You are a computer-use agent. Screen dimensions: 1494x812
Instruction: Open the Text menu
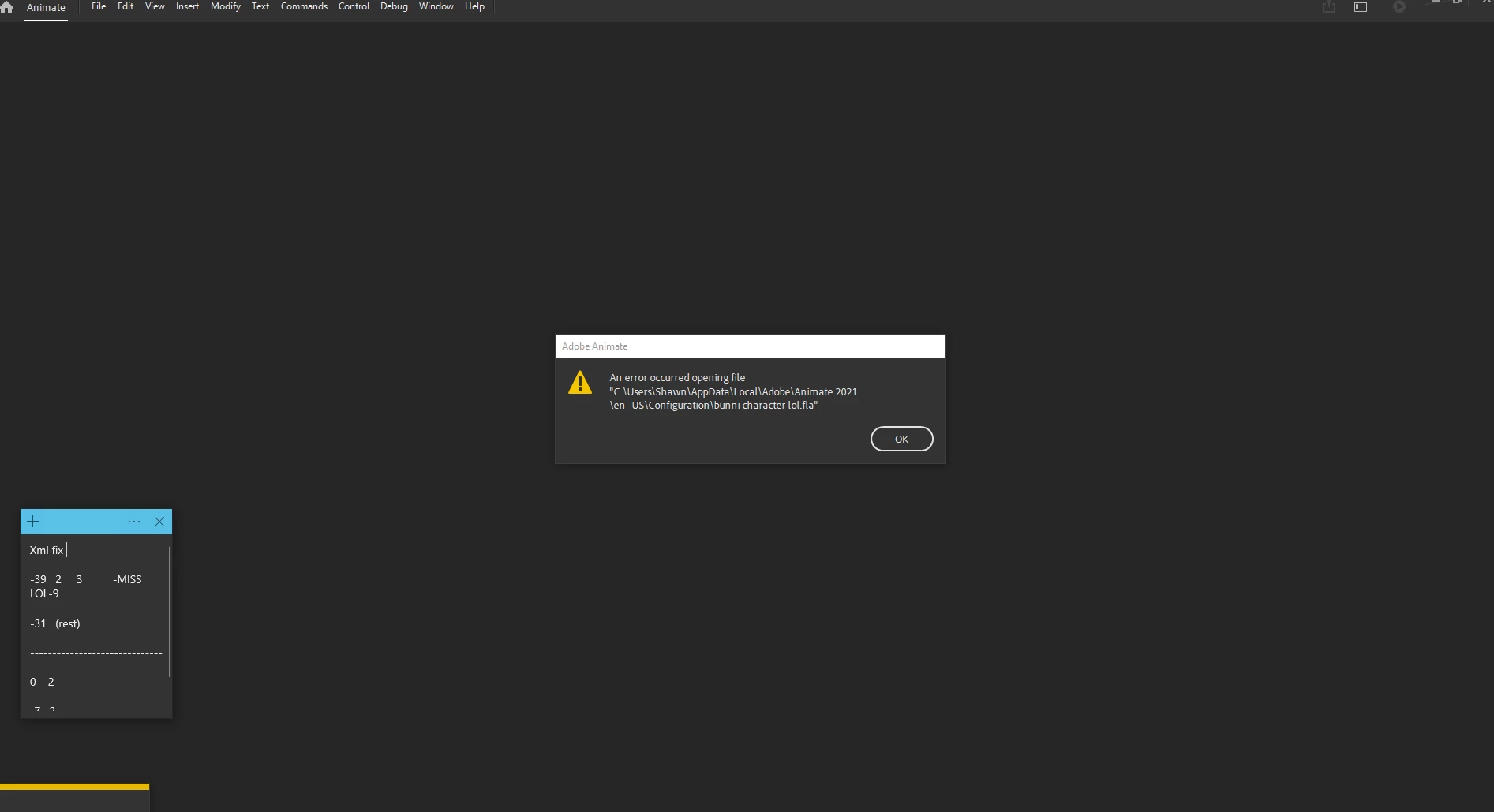pyautogui.click(x=260, y=6)
